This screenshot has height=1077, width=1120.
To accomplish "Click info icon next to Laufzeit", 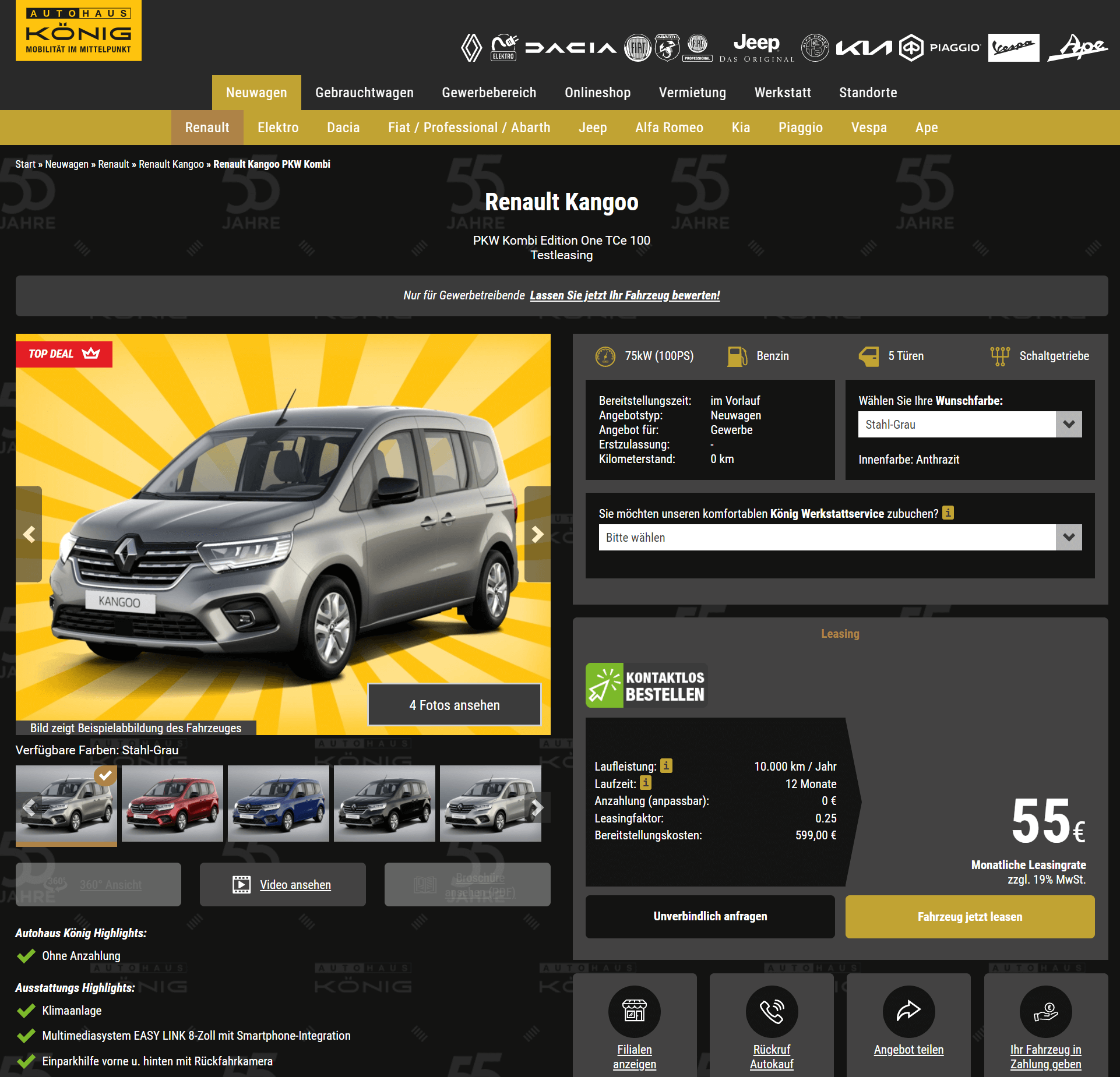I will point(646,783).
